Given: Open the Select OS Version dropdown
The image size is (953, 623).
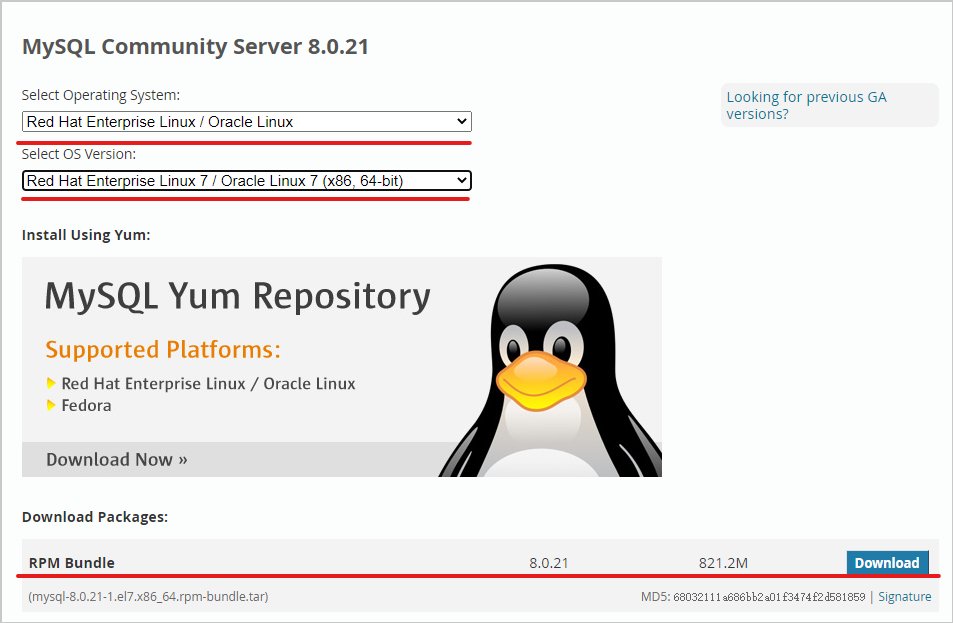Looking at the screenshot, I should click(247, 181).
